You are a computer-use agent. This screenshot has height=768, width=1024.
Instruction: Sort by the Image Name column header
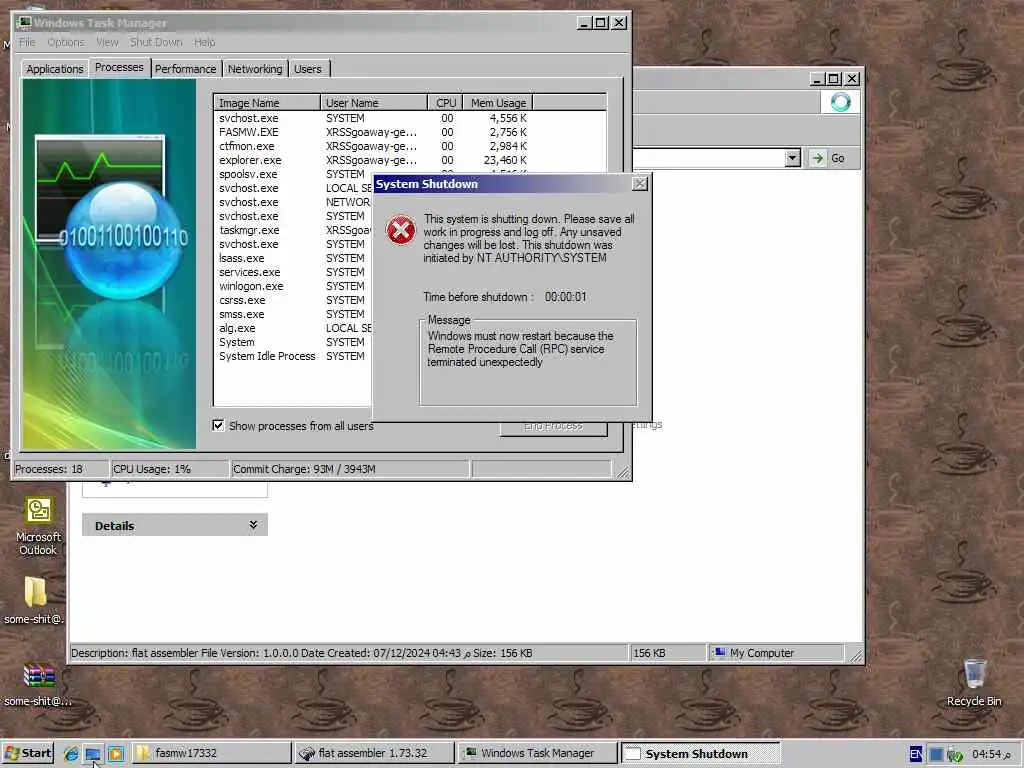[267, 103]
